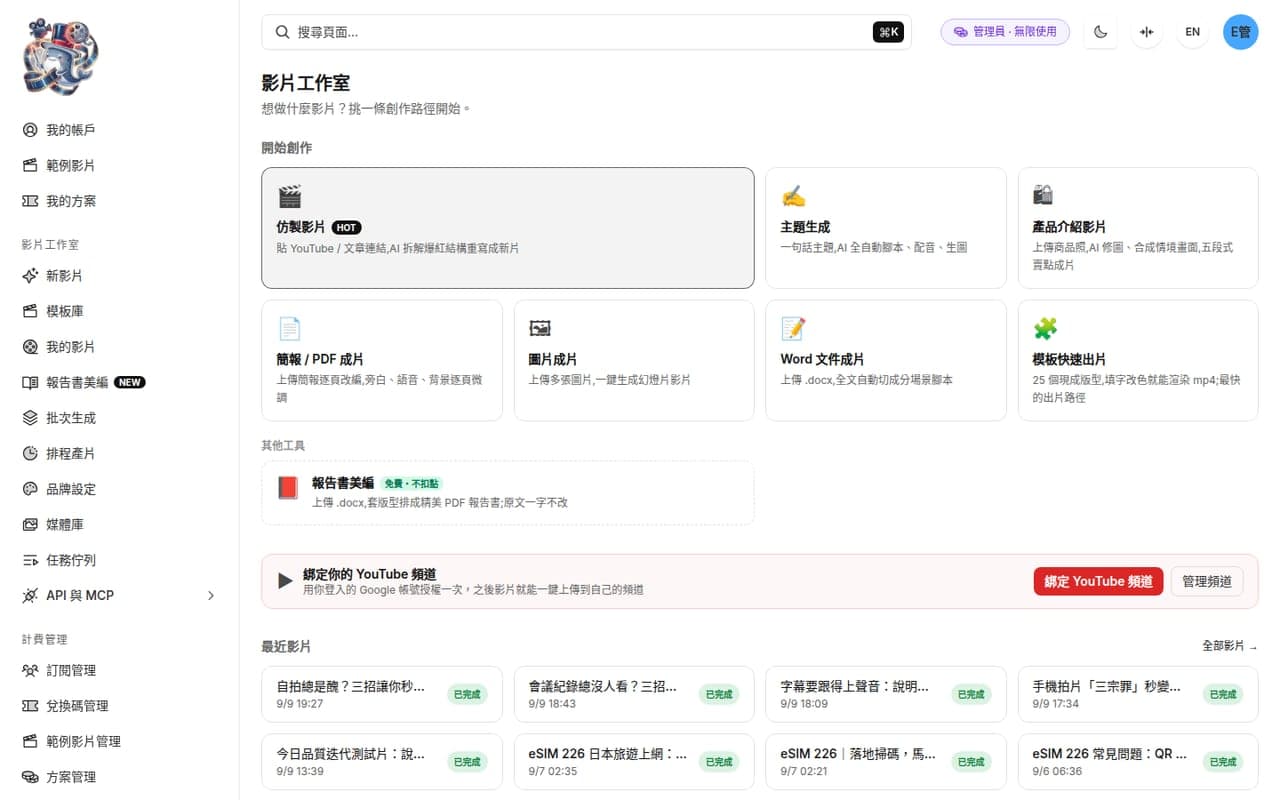Switch language with the EN button
1280x800 pixels.
1193,32
